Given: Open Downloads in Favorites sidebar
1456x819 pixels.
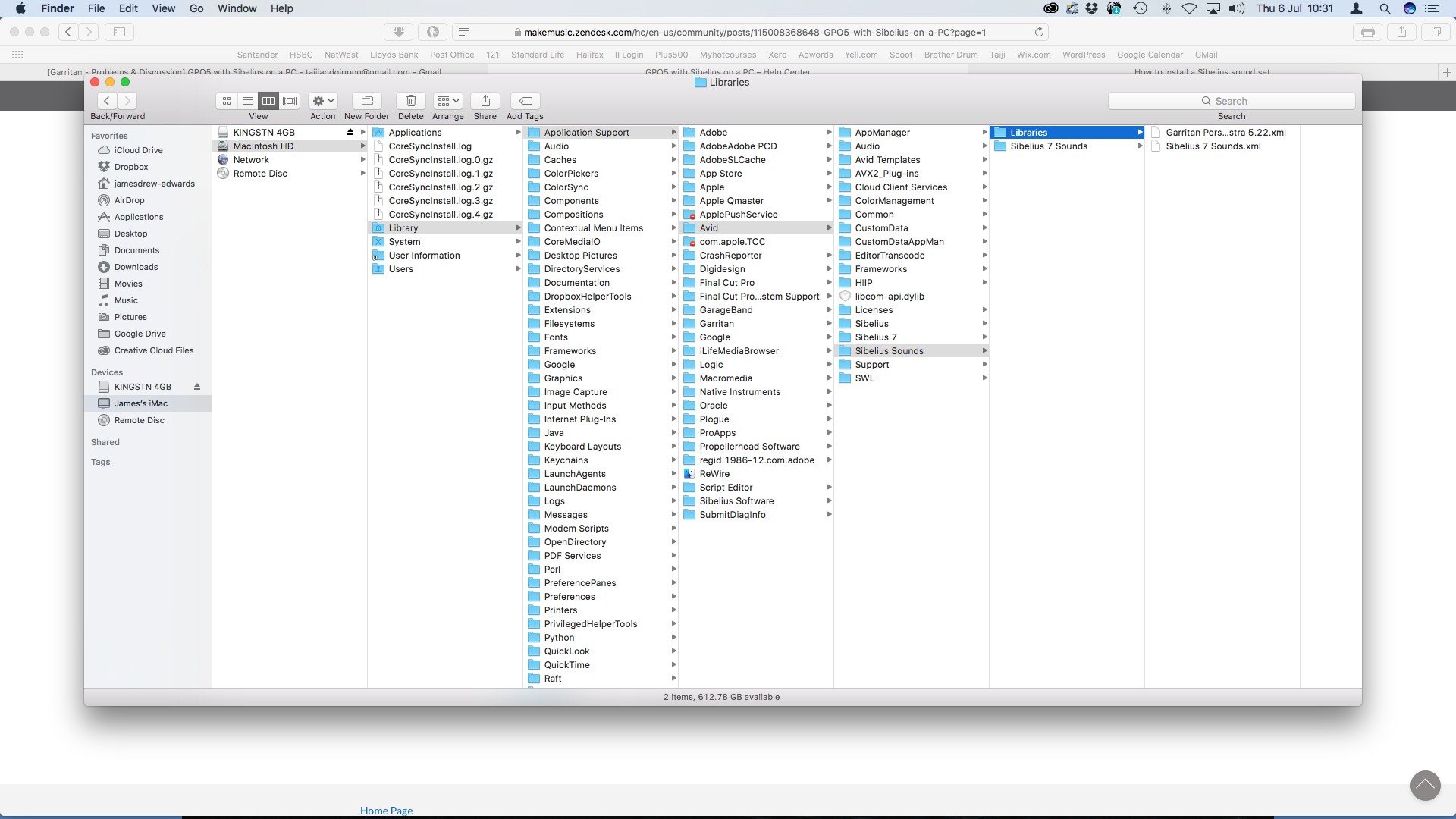Looking at the screenshot, I should tap(136, 267).
